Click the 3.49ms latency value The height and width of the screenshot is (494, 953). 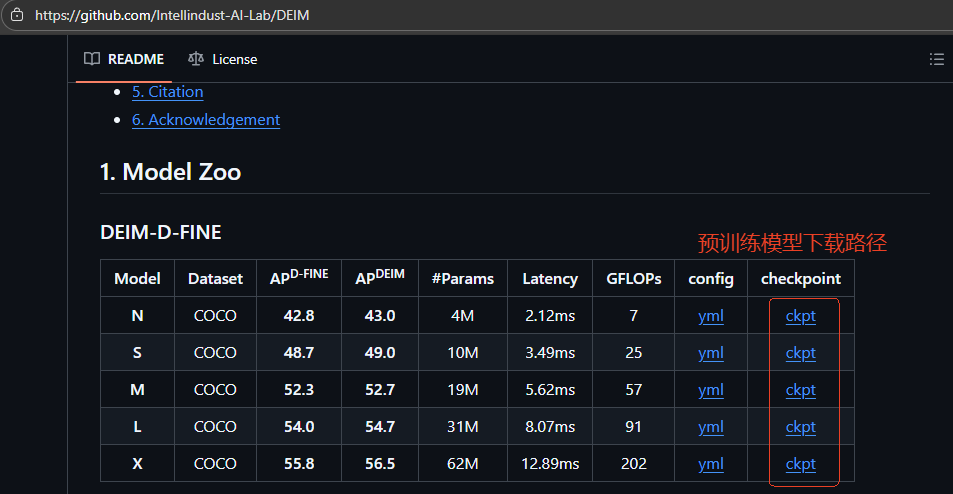click(550, 353)
